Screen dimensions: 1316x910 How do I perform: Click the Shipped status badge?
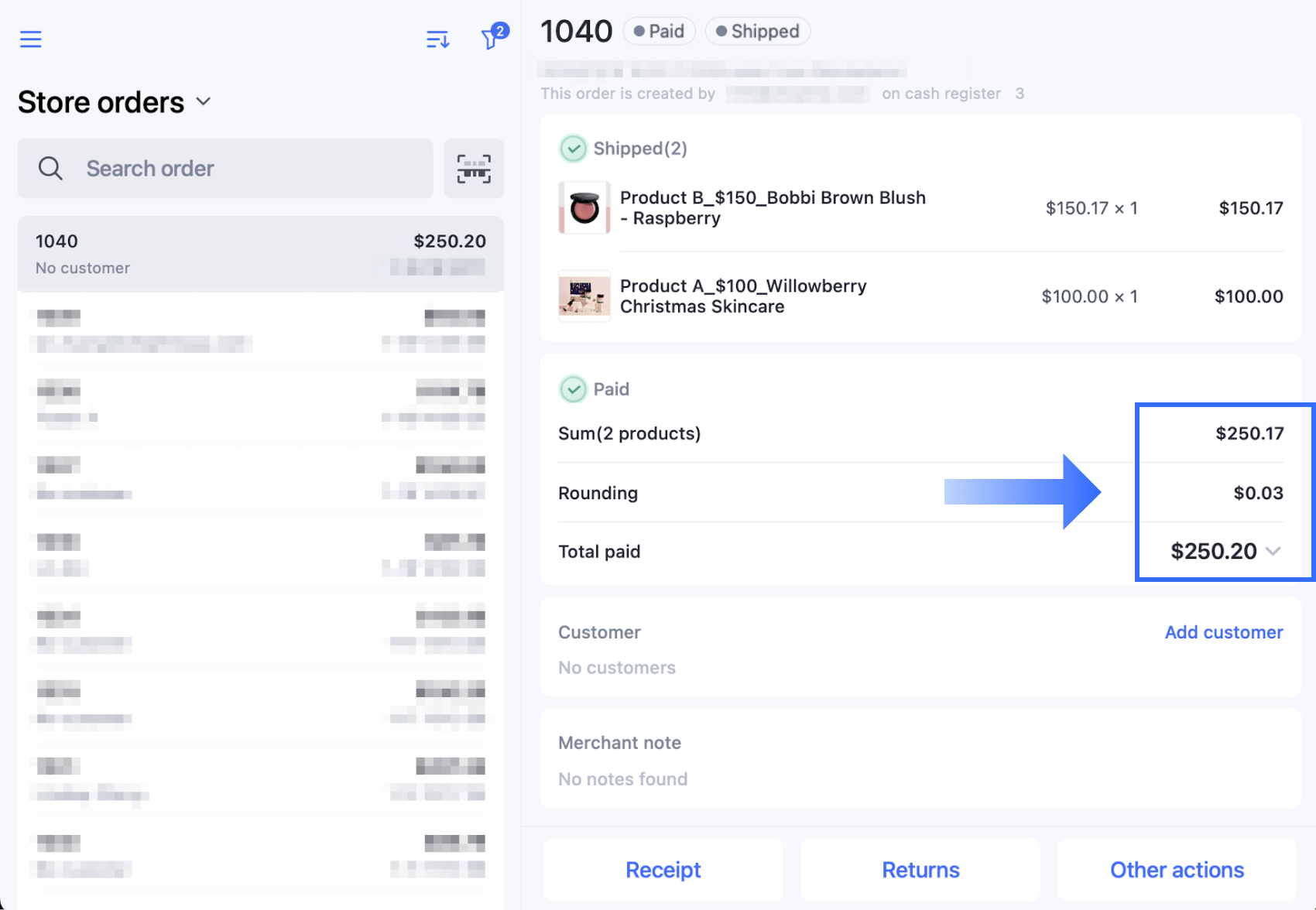pyautogui.click(x=757, y=31)
